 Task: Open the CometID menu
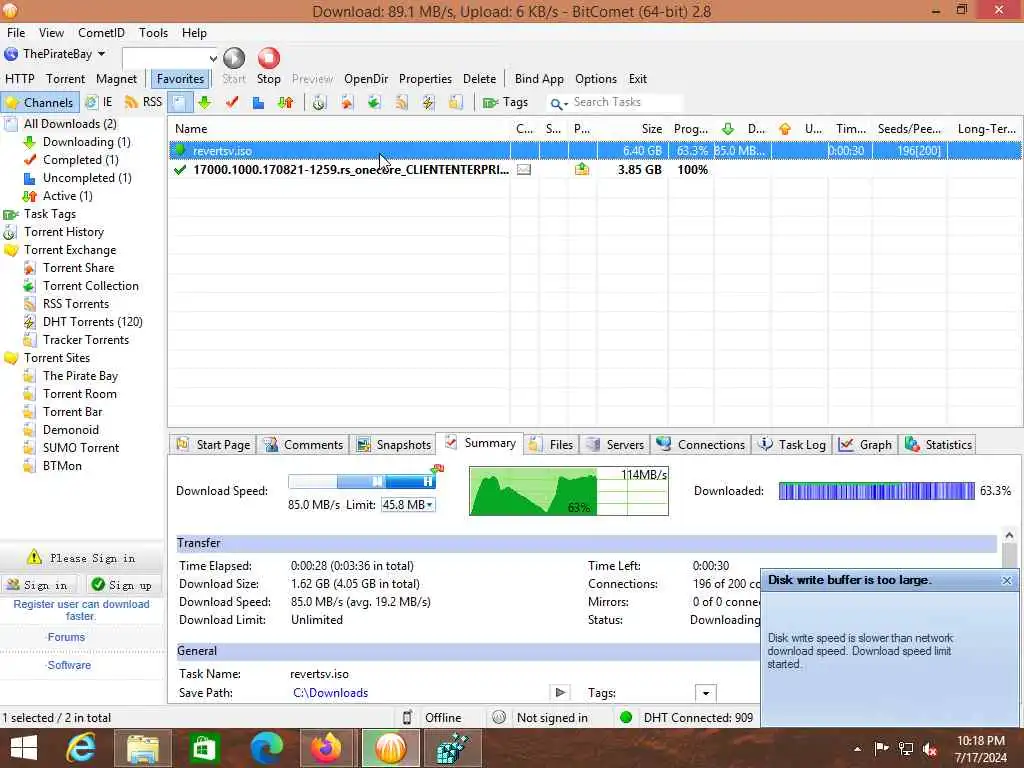[x=101, y=33]
